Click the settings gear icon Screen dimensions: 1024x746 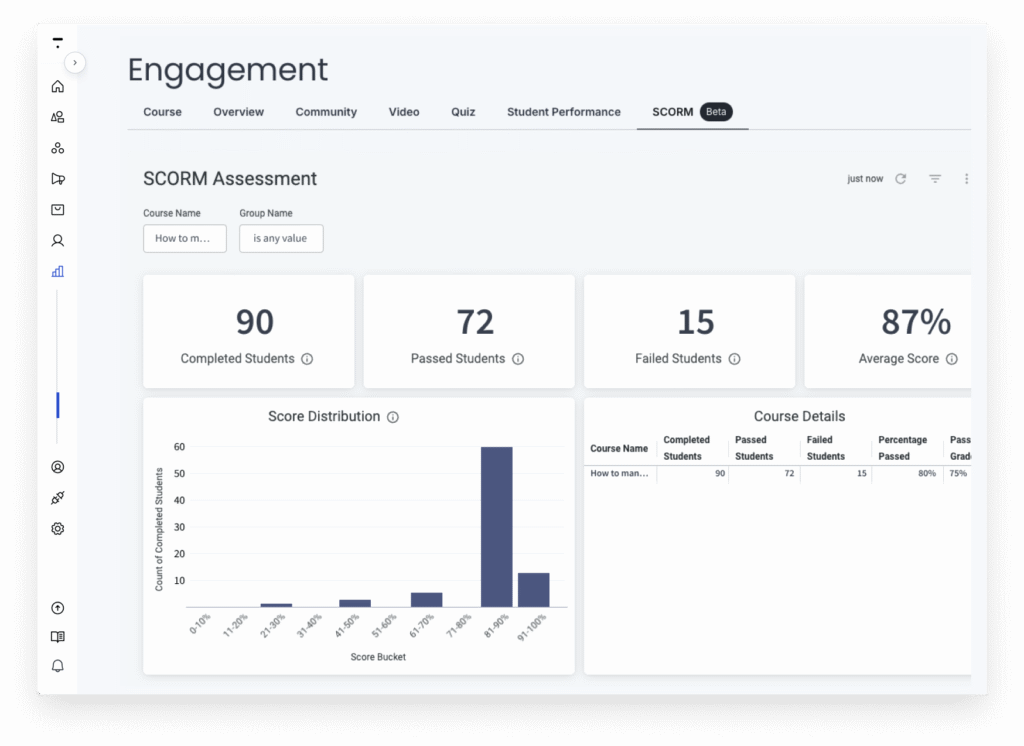pyautogui.click(x=57, y=528)
